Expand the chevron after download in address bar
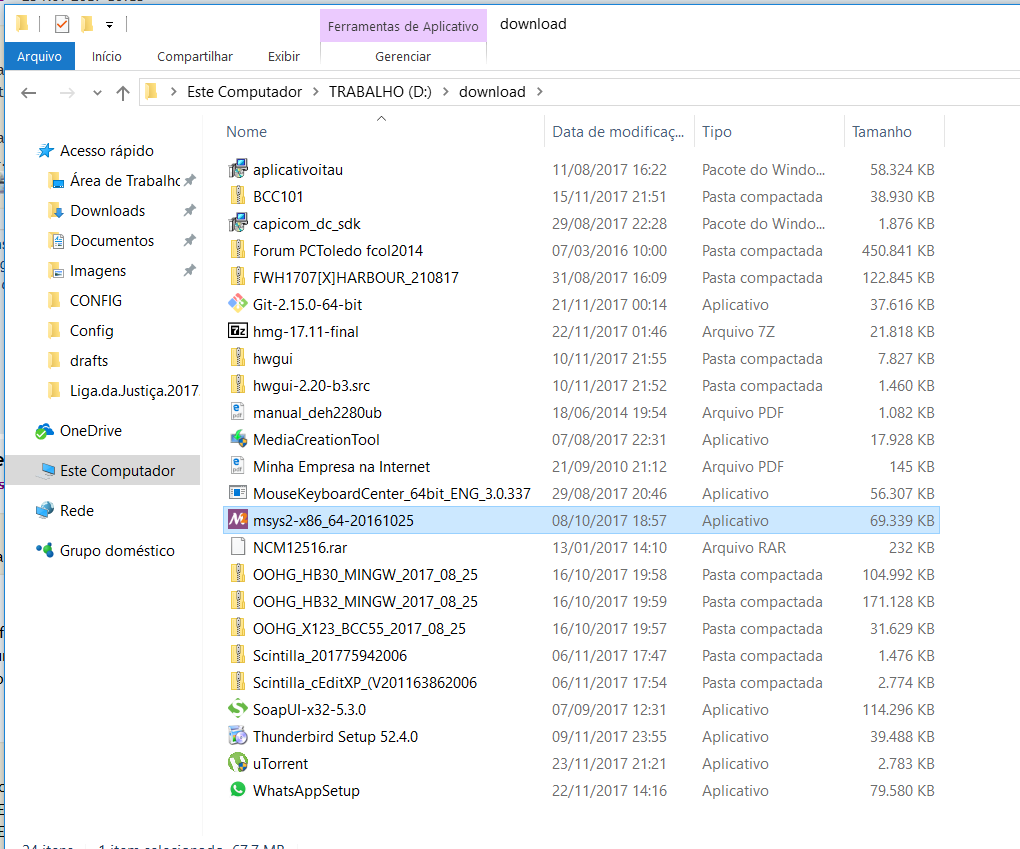 pos(540,92)
